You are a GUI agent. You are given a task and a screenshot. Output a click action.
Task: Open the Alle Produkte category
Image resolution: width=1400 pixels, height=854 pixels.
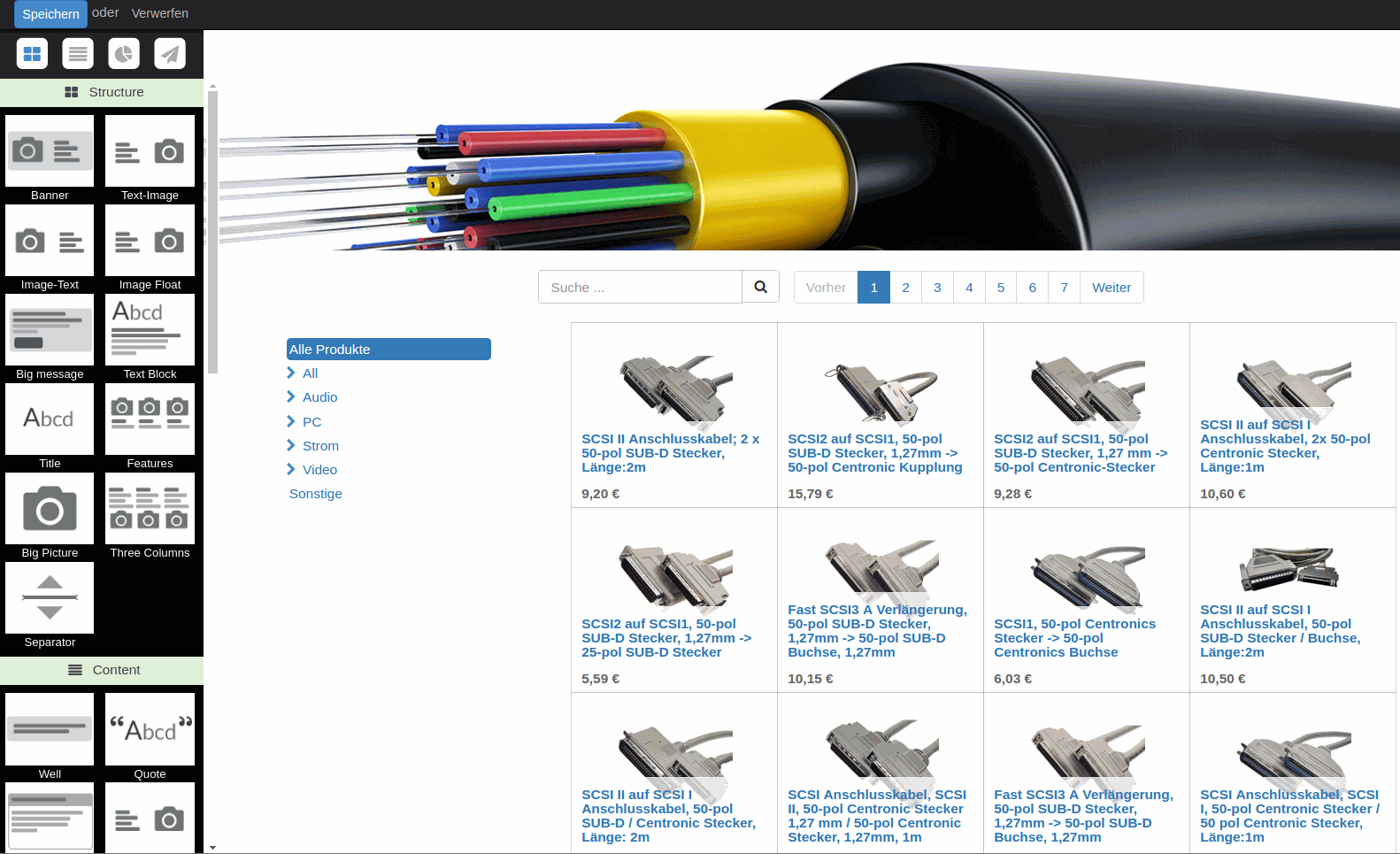(388, 350)
